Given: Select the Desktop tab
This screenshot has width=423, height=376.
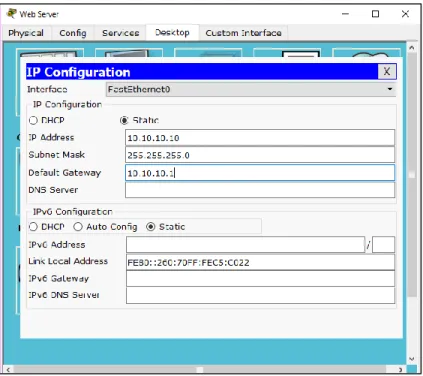Looking at the screenshot, I should [172, 33].
